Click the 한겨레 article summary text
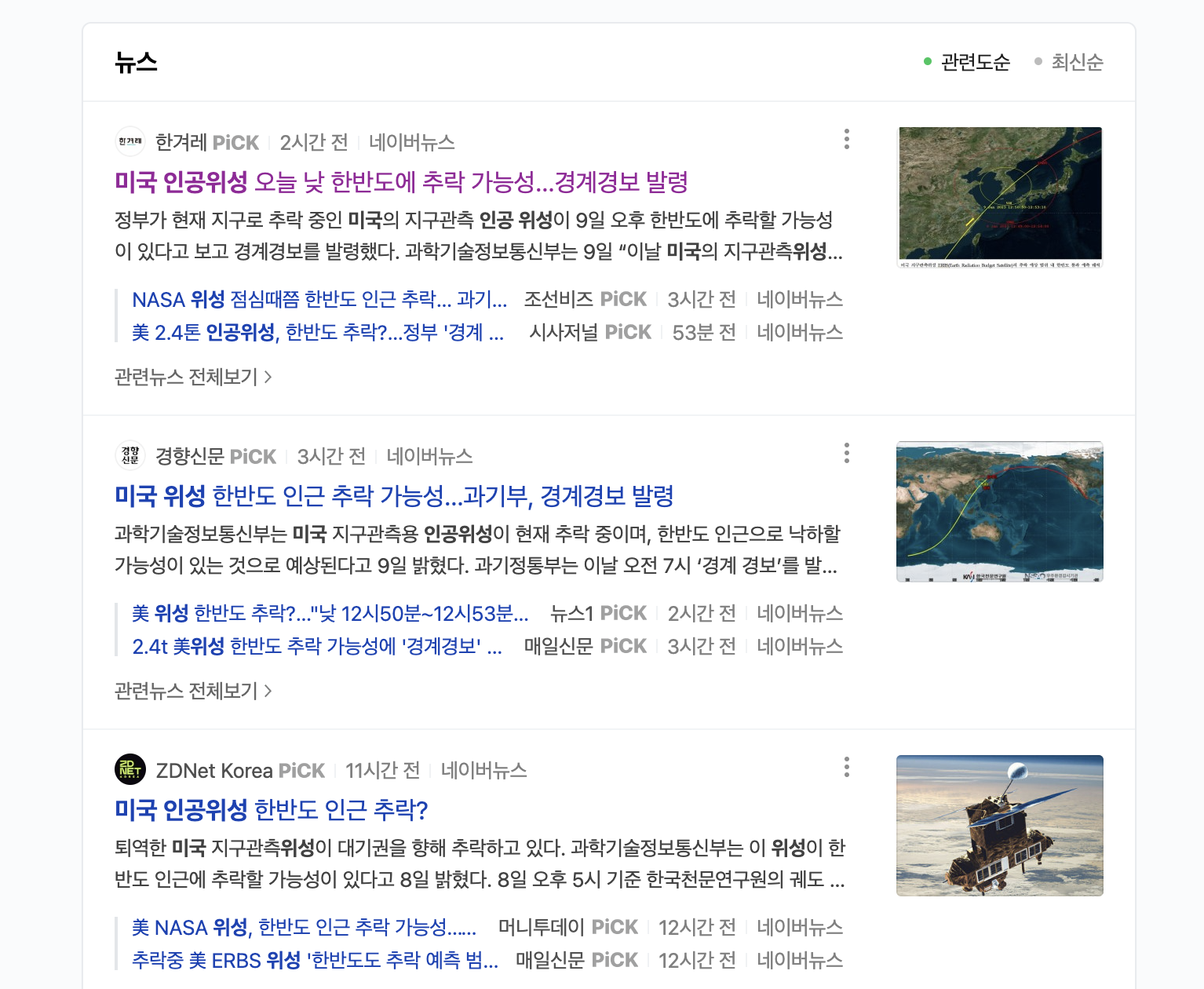This screenshot has width=1204, height=989. (x=479, y=235)
